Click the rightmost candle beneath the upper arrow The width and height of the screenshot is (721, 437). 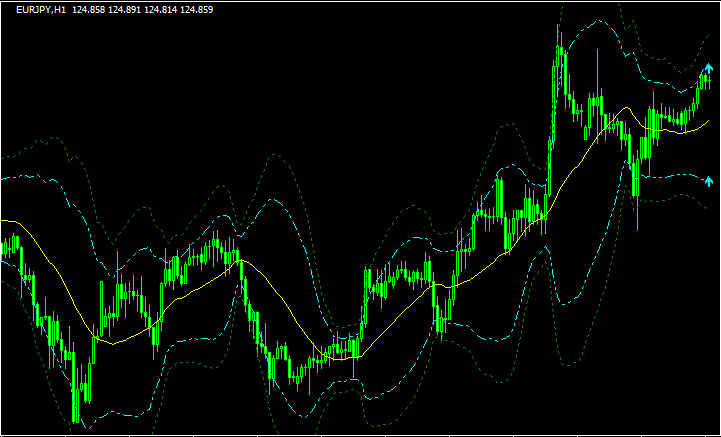pyautogui.click(x=708, y=82)
